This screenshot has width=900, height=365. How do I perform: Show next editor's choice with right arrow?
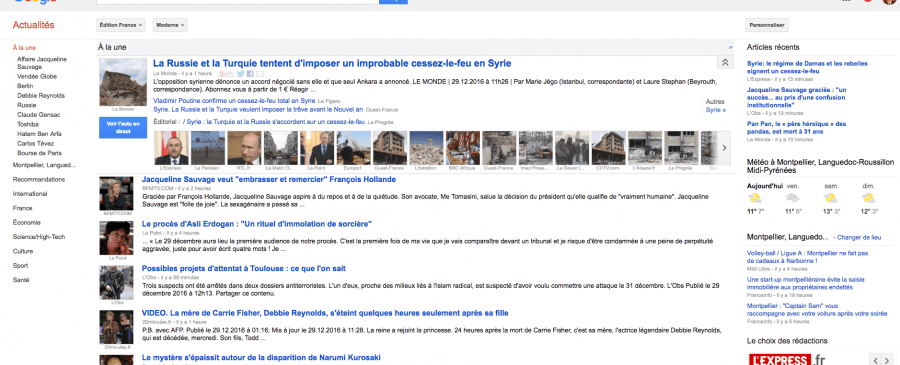(888, 360)
